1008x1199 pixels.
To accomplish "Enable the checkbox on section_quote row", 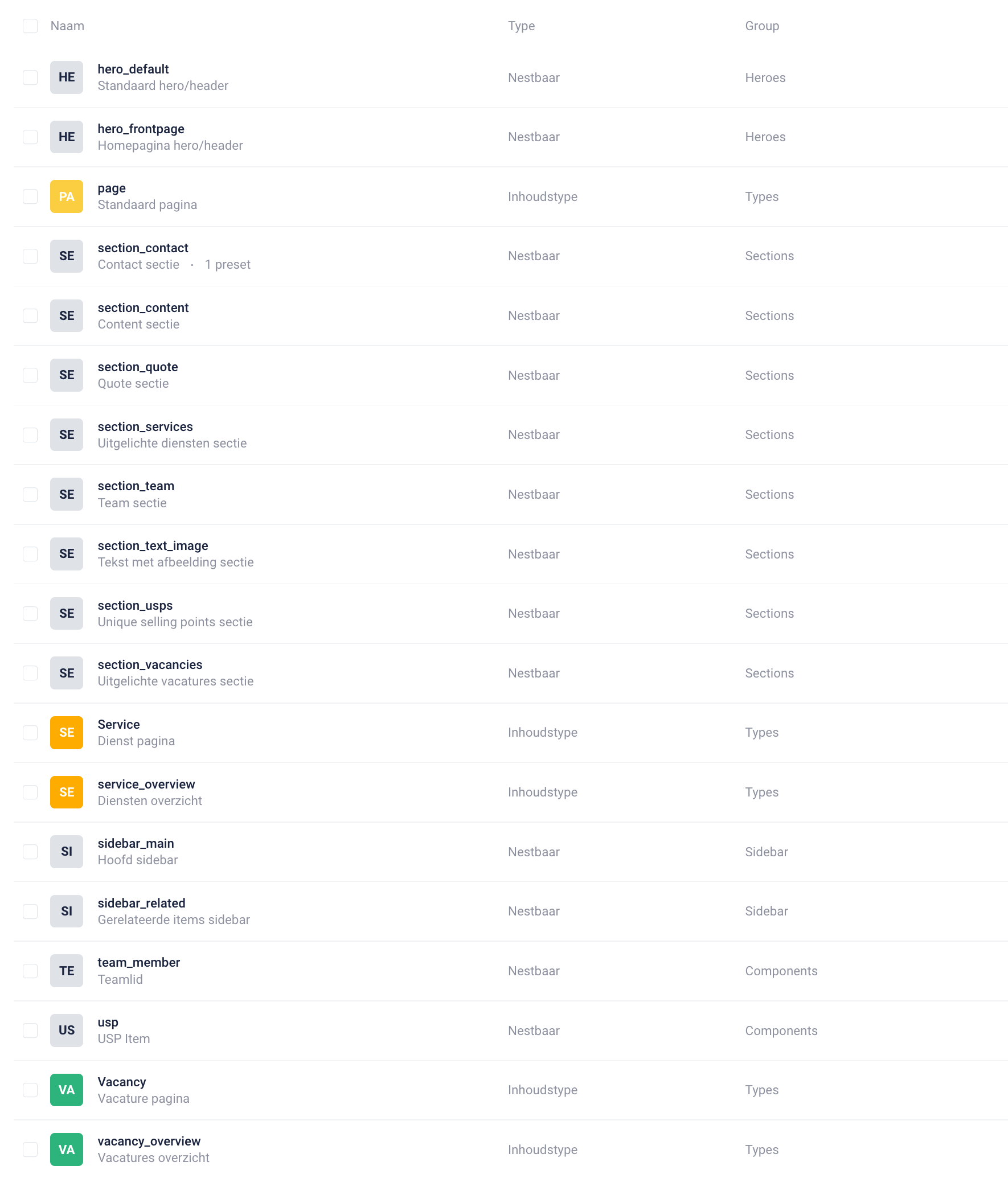I will 30,375.
